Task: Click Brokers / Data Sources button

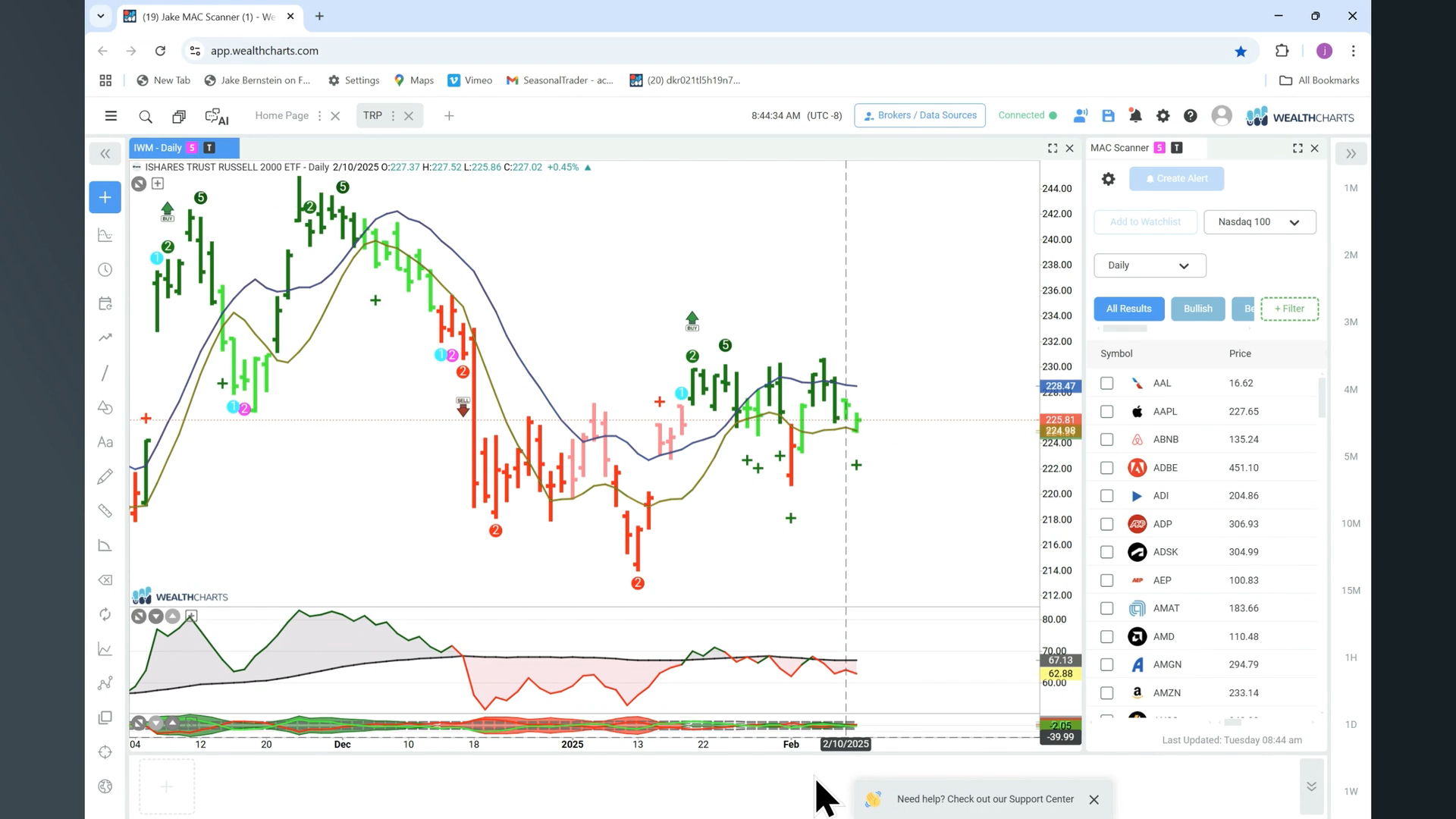Action: pyautogui.click(x=920, y=115)
